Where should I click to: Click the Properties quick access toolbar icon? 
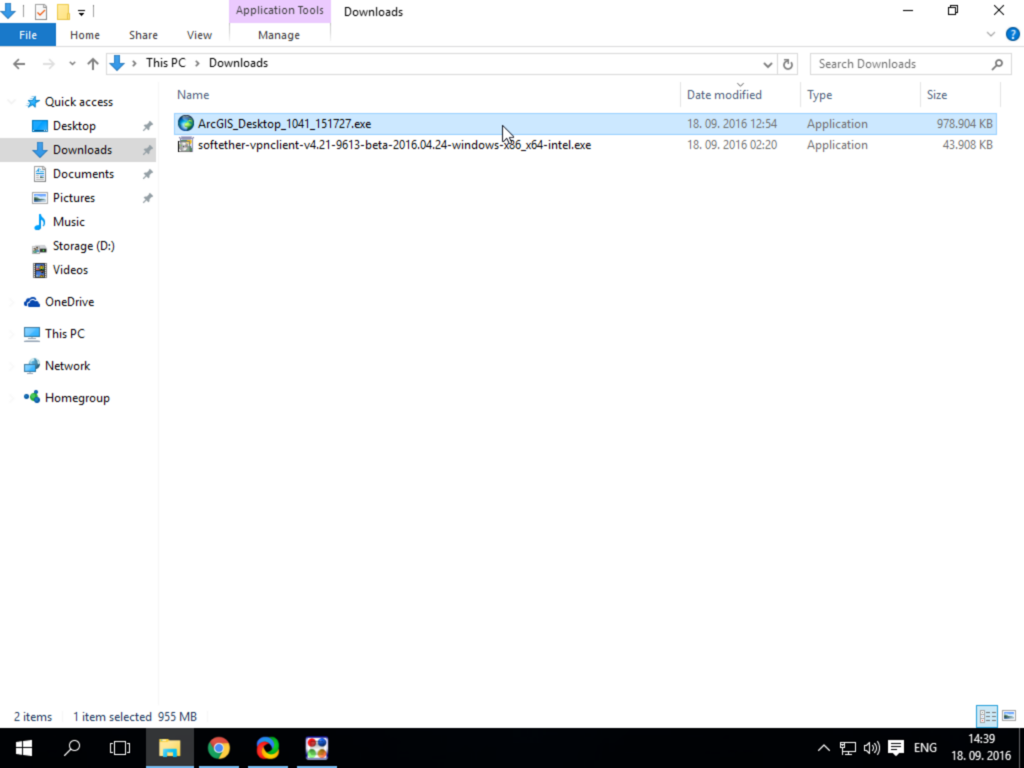(40, 11)
